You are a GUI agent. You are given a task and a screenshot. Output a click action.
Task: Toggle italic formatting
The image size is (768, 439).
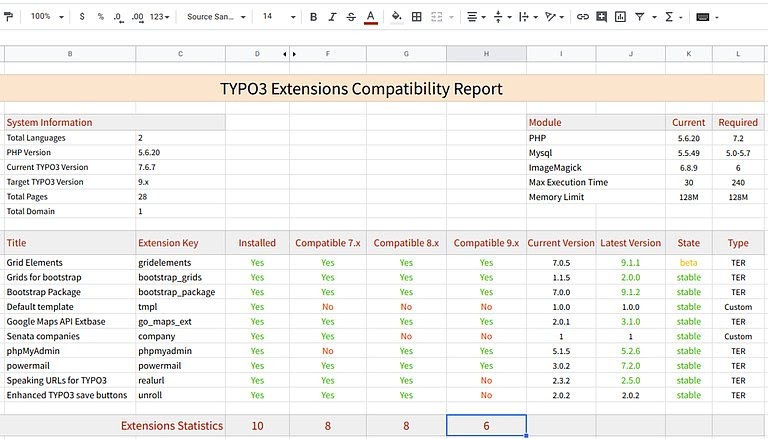click(332, 17)
